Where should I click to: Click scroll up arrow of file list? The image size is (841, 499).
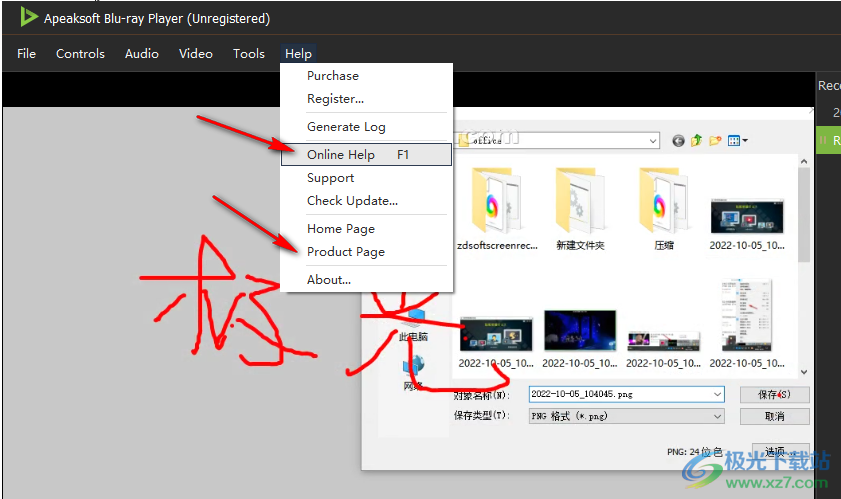[x=803, y=161]
